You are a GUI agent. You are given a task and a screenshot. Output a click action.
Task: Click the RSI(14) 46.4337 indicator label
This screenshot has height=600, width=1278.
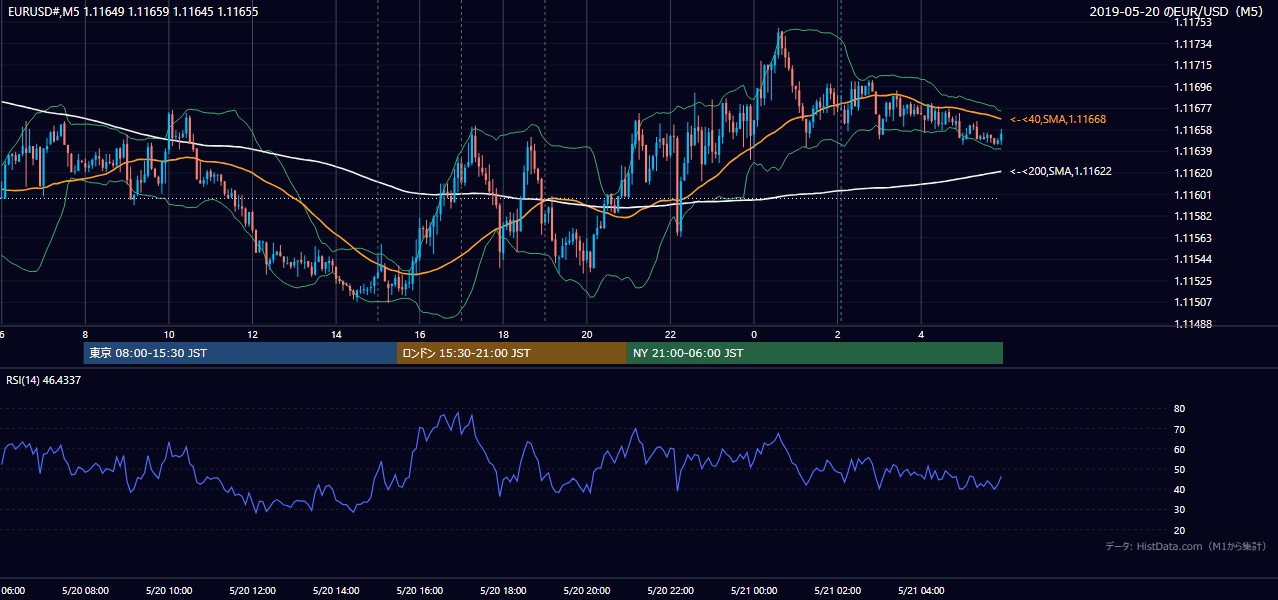43,380
